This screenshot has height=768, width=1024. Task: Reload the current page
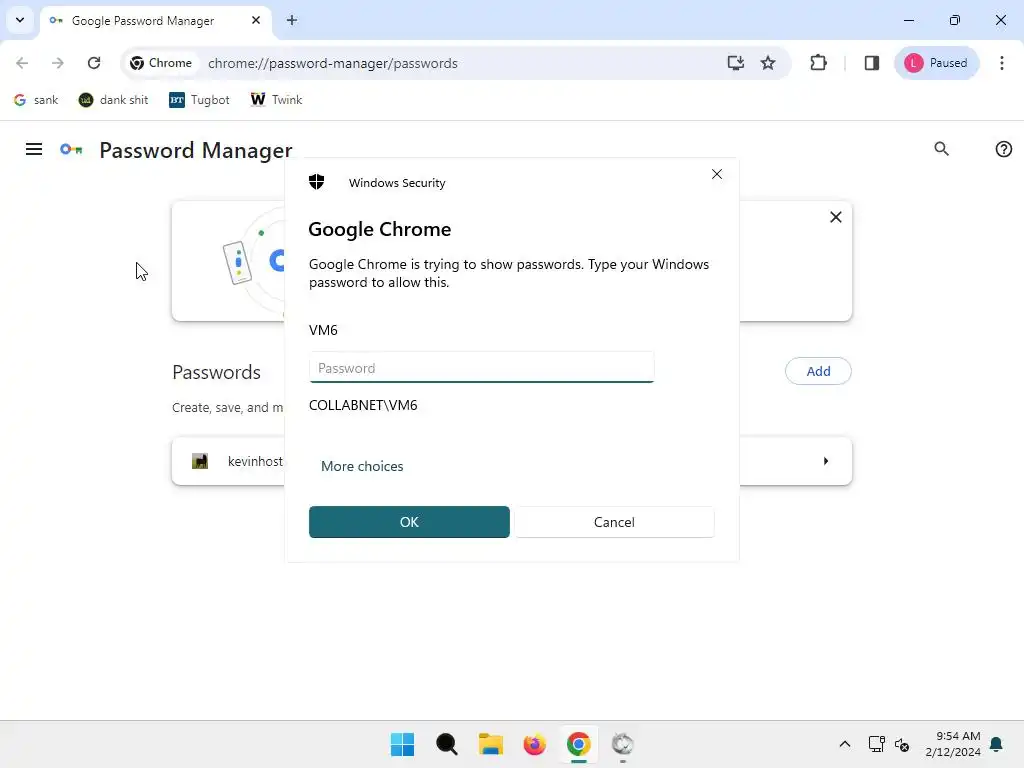pos(94,63)
